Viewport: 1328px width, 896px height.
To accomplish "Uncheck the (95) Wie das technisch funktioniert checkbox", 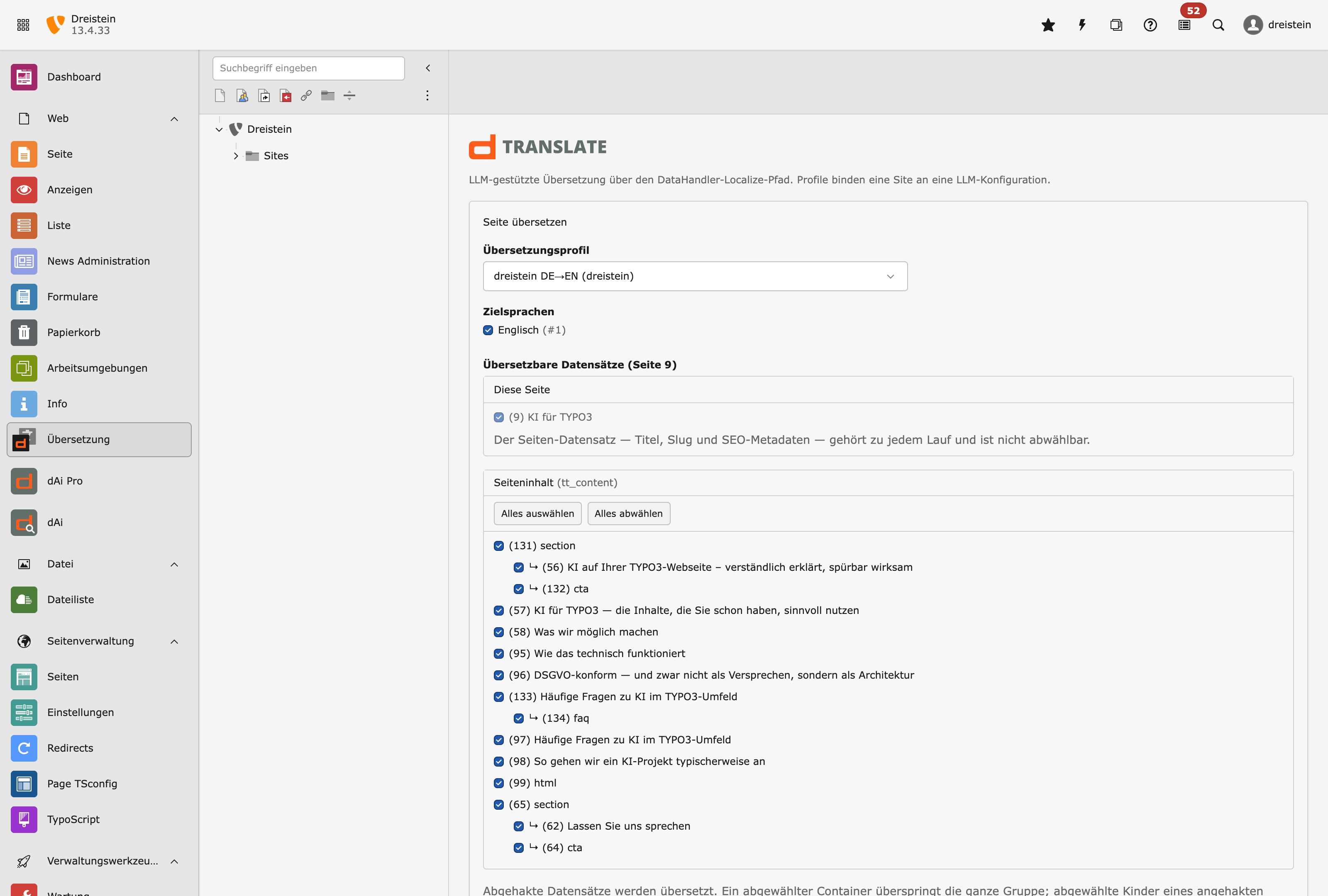I will click(499, 654).
